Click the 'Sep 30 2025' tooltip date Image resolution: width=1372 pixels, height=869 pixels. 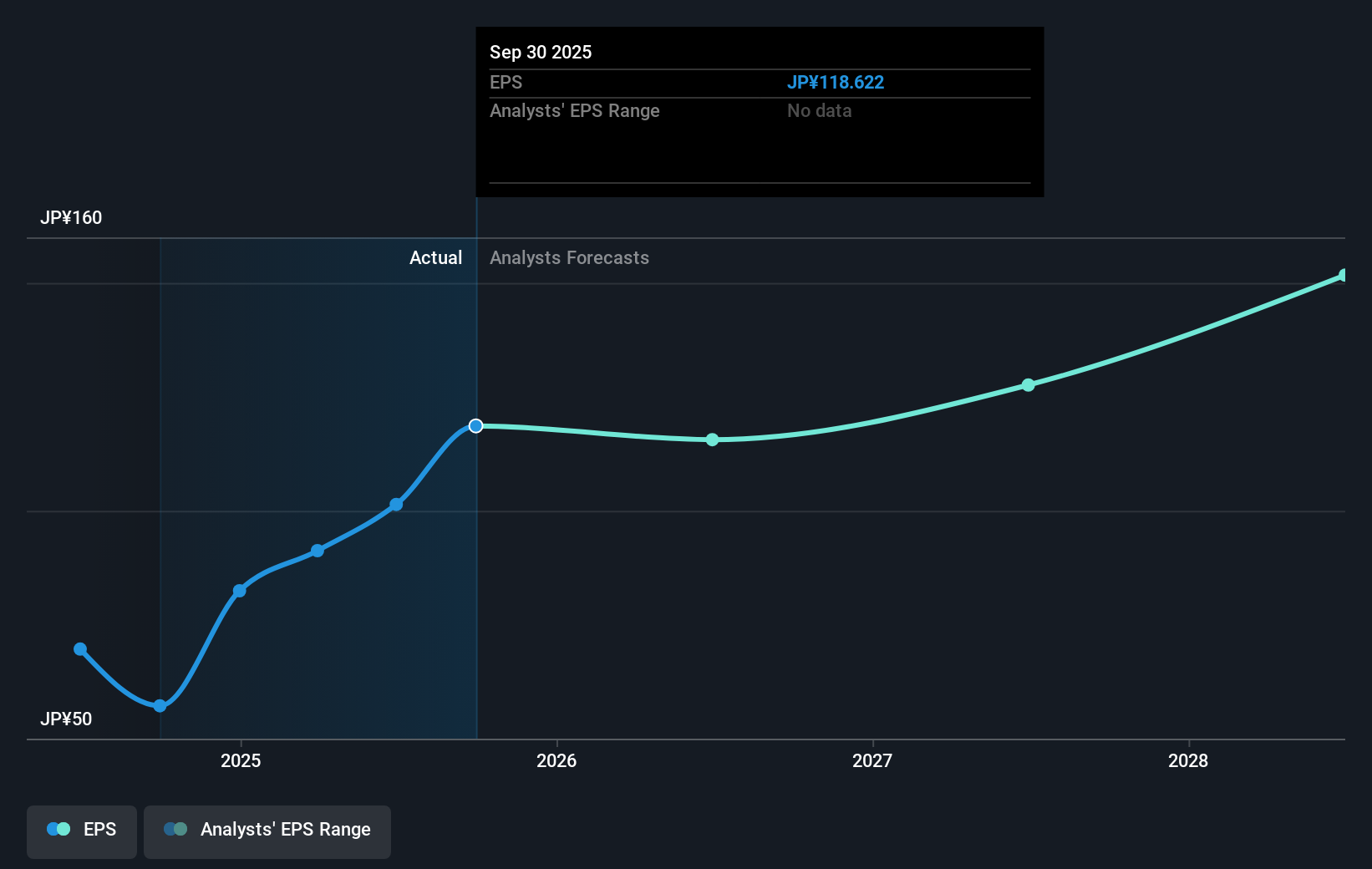tap(541, 53)
